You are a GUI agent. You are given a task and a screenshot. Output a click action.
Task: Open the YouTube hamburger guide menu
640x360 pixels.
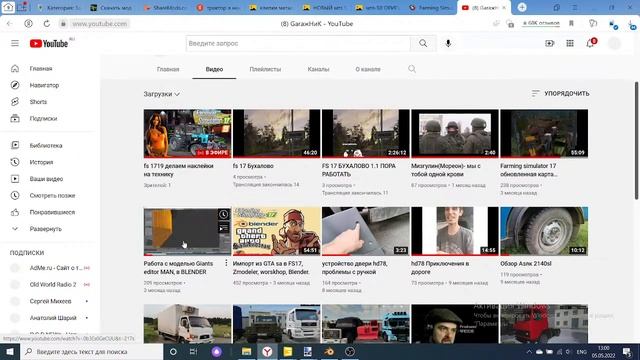pyautogui.click(x=15, y=43)
